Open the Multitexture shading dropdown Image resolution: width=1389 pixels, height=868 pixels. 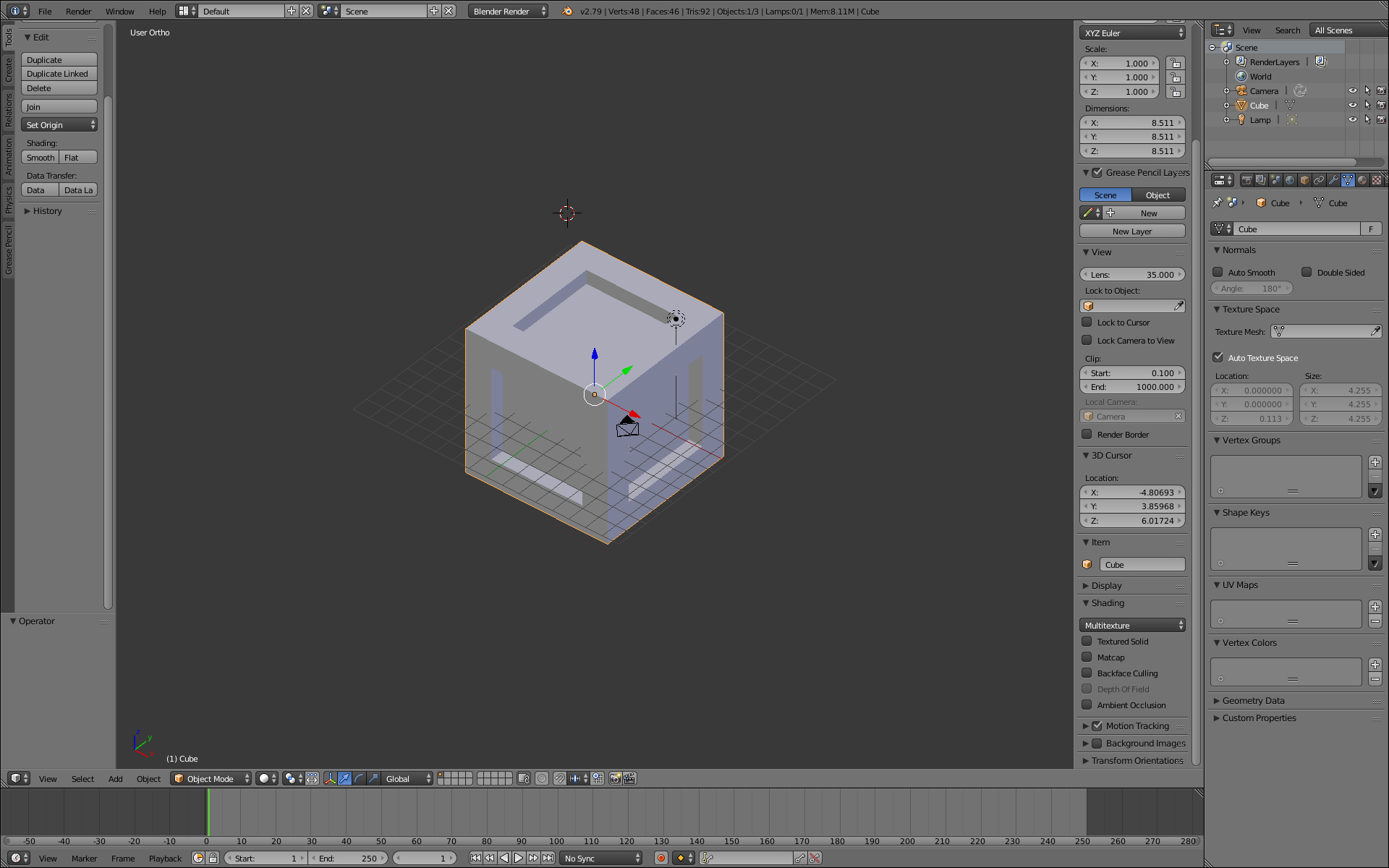pyautogui.click(x=1132, y=625)
